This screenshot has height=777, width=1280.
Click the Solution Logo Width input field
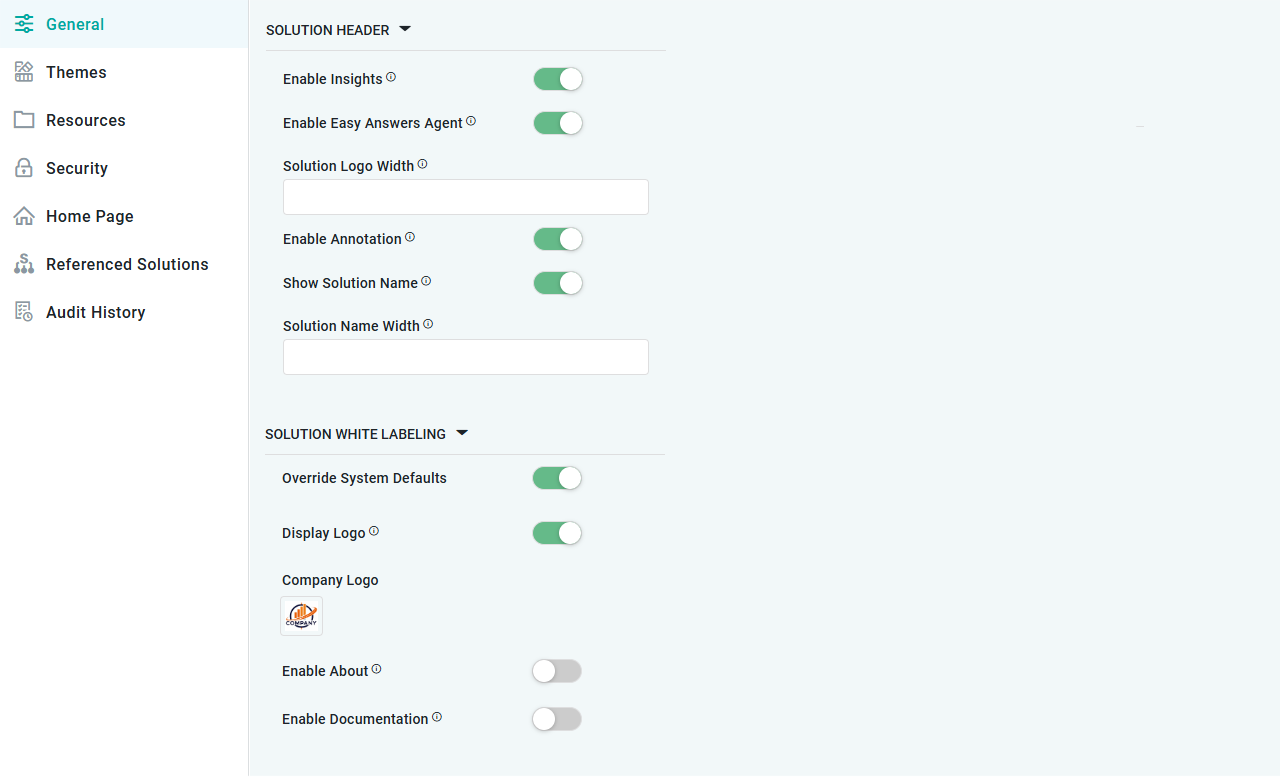466,197
